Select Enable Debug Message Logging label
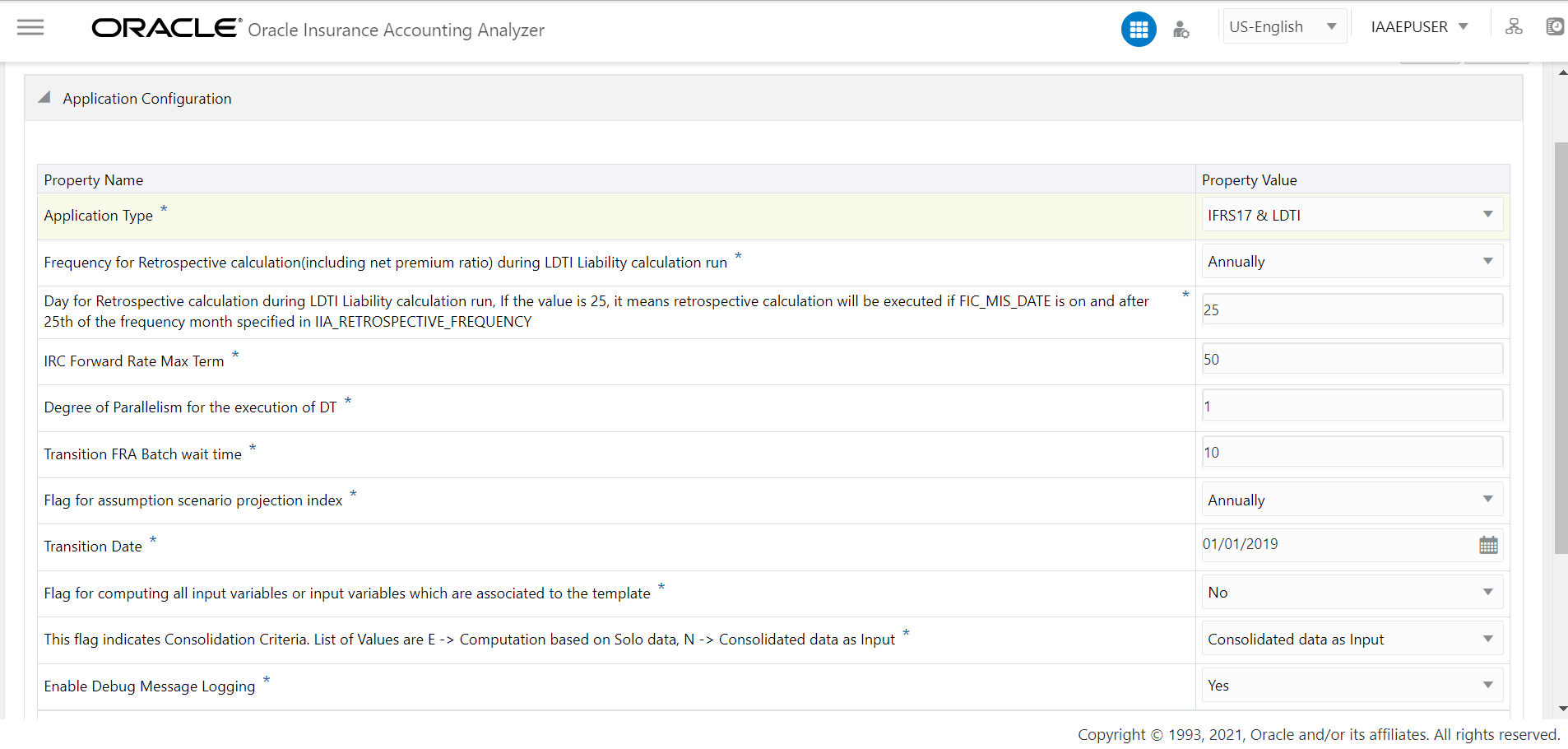 [x=150, y=686]
